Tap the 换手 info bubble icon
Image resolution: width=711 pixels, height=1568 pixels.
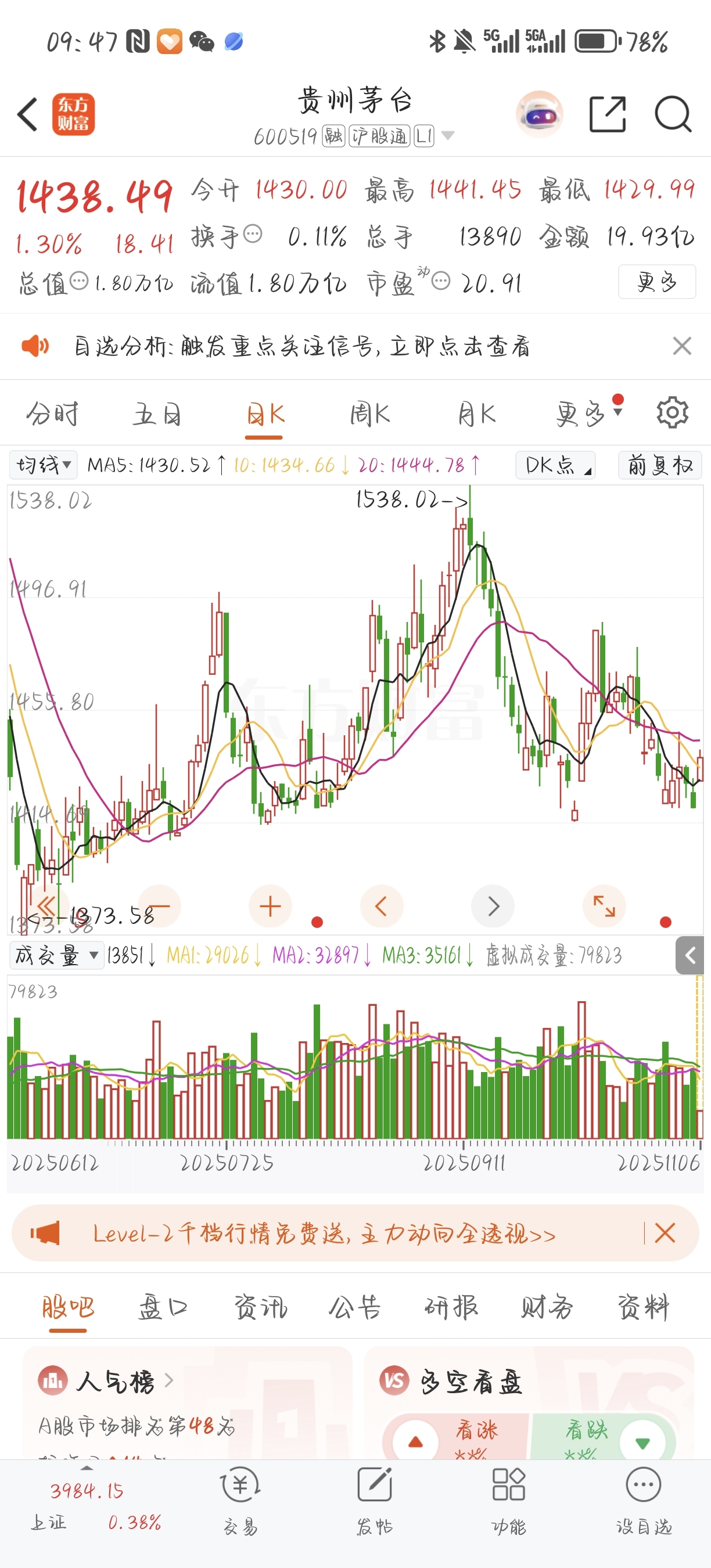pyautogui.click(x=252, y=233)
